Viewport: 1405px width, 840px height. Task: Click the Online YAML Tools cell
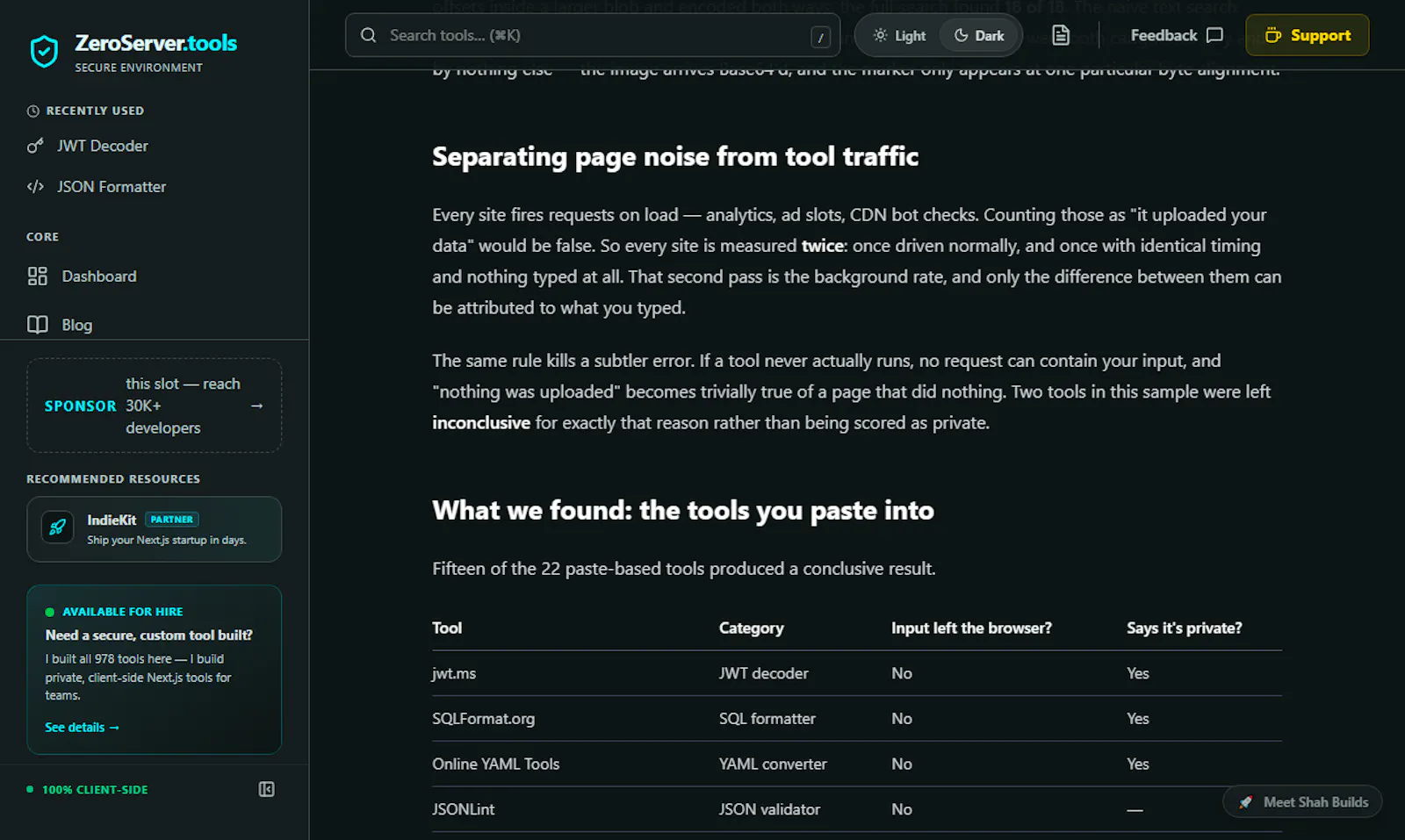pos(495,764)
